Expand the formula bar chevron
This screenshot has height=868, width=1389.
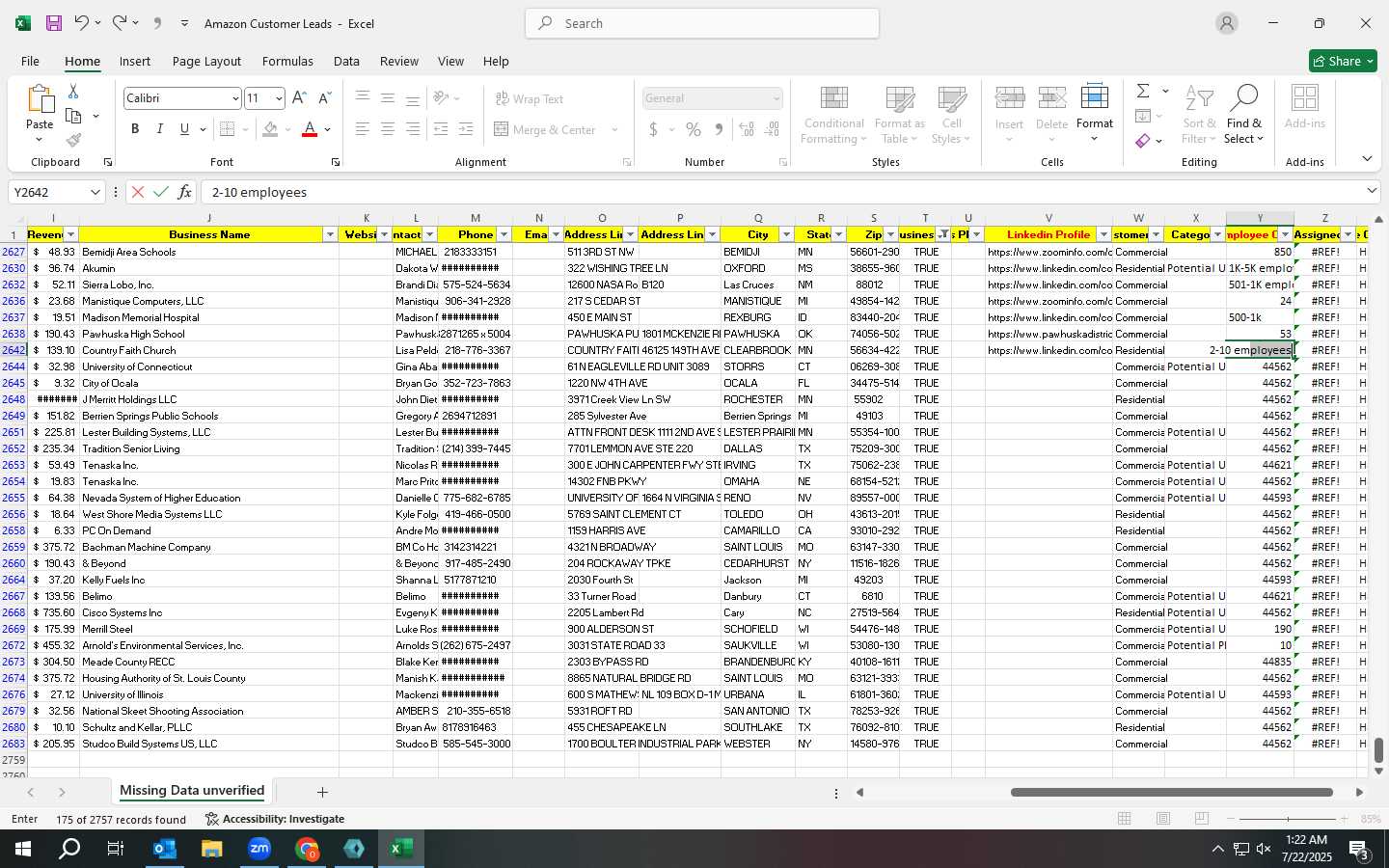(1372, 192)
